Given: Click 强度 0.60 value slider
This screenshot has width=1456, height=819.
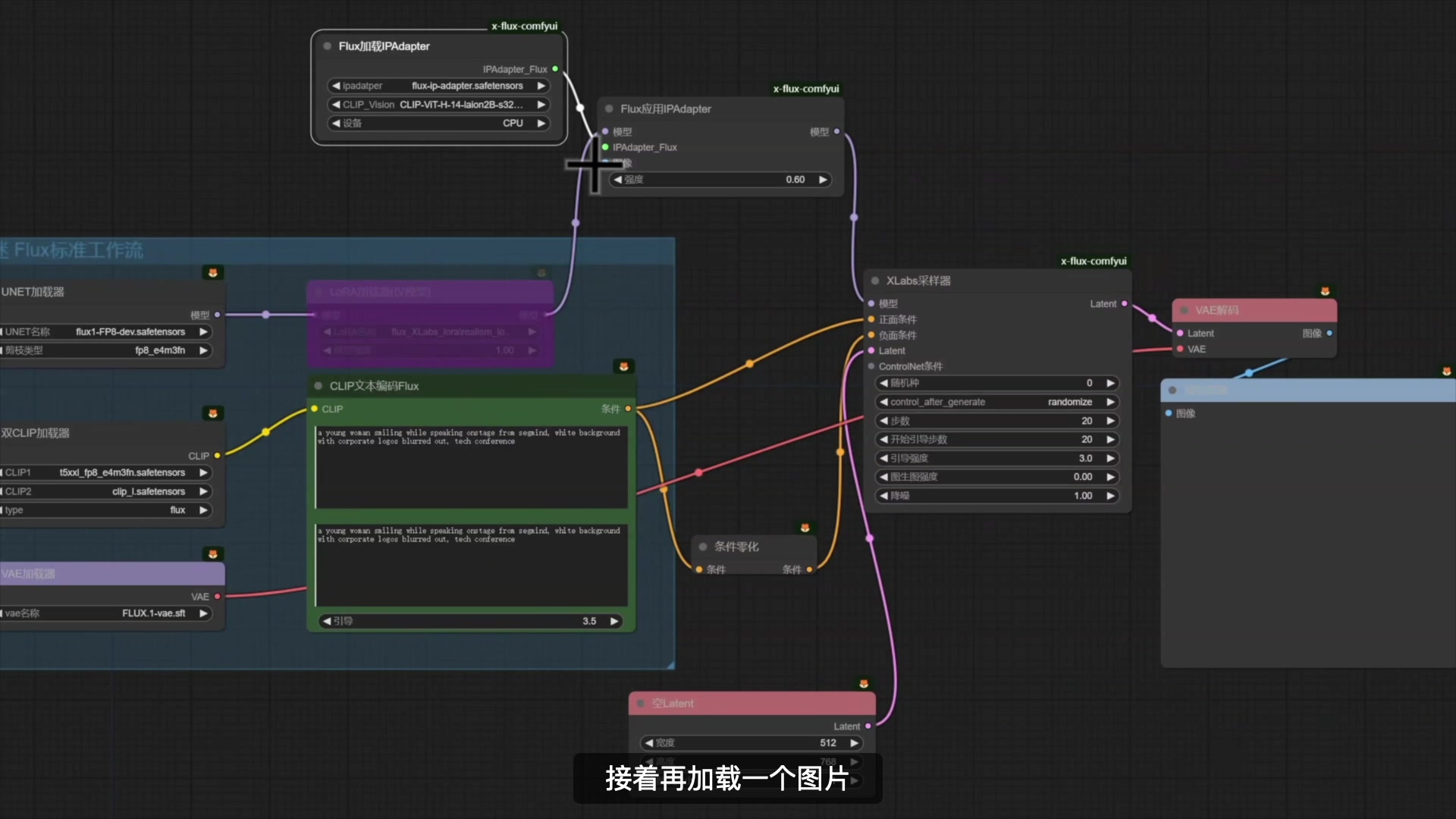Looking at the screenshot, I should point(720,180).
